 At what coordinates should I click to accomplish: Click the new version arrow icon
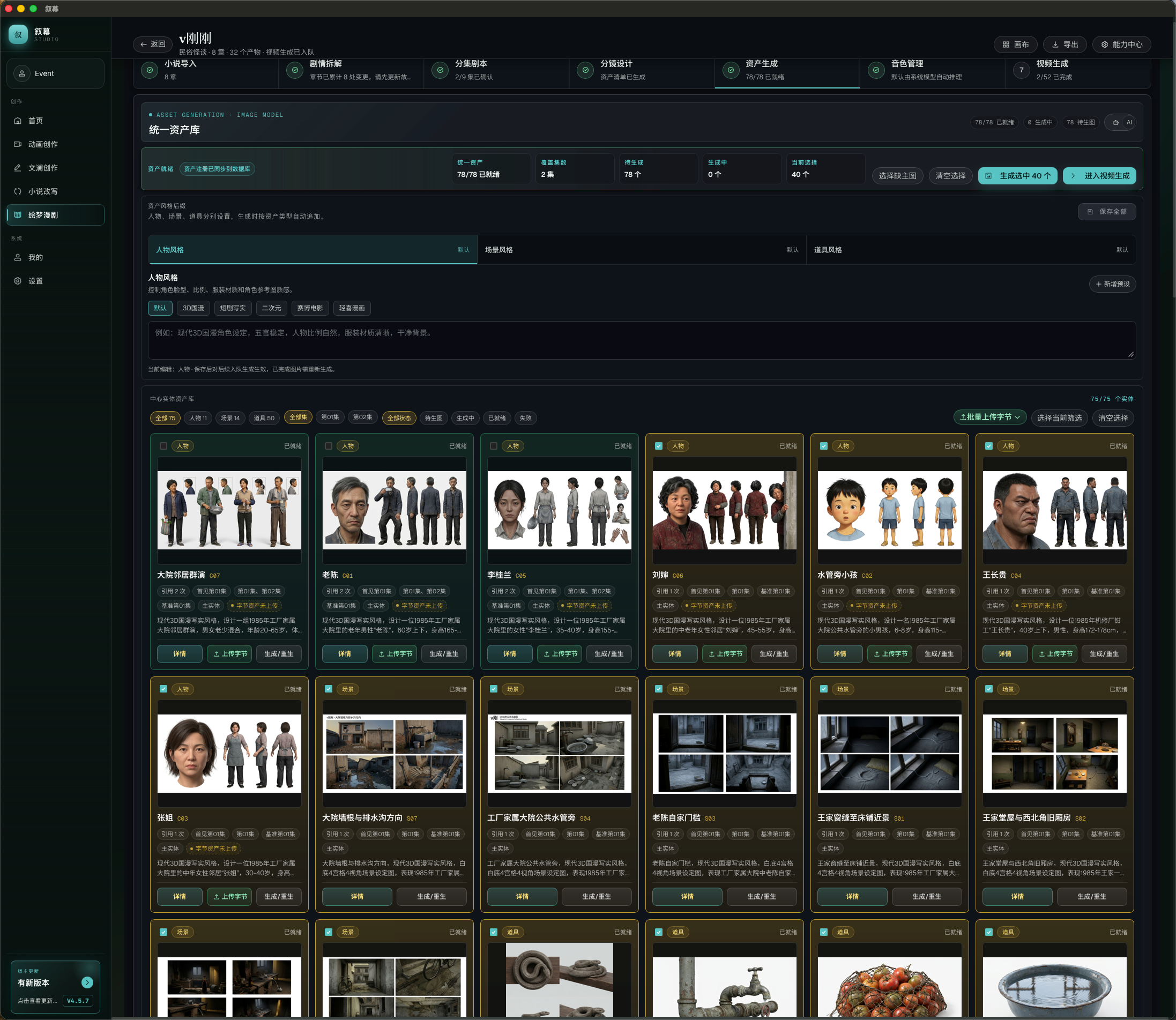coord(87,982)
